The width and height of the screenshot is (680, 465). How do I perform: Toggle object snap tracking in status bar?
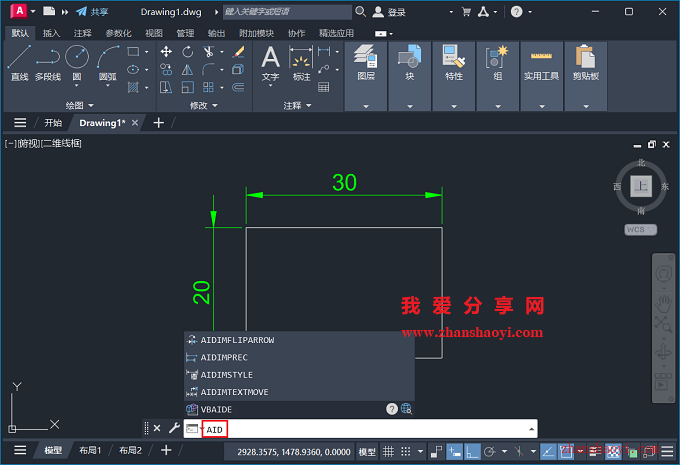point(548,452)
